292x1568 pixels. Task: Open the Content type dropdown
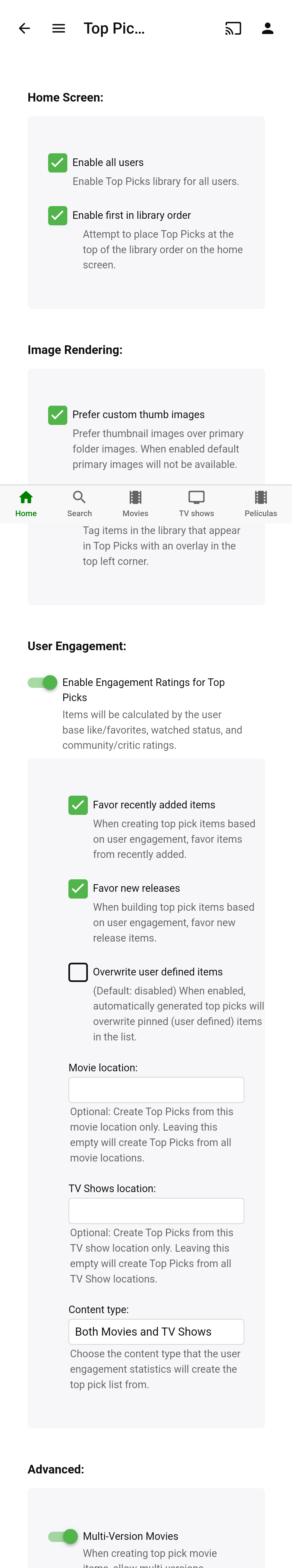156,1332
